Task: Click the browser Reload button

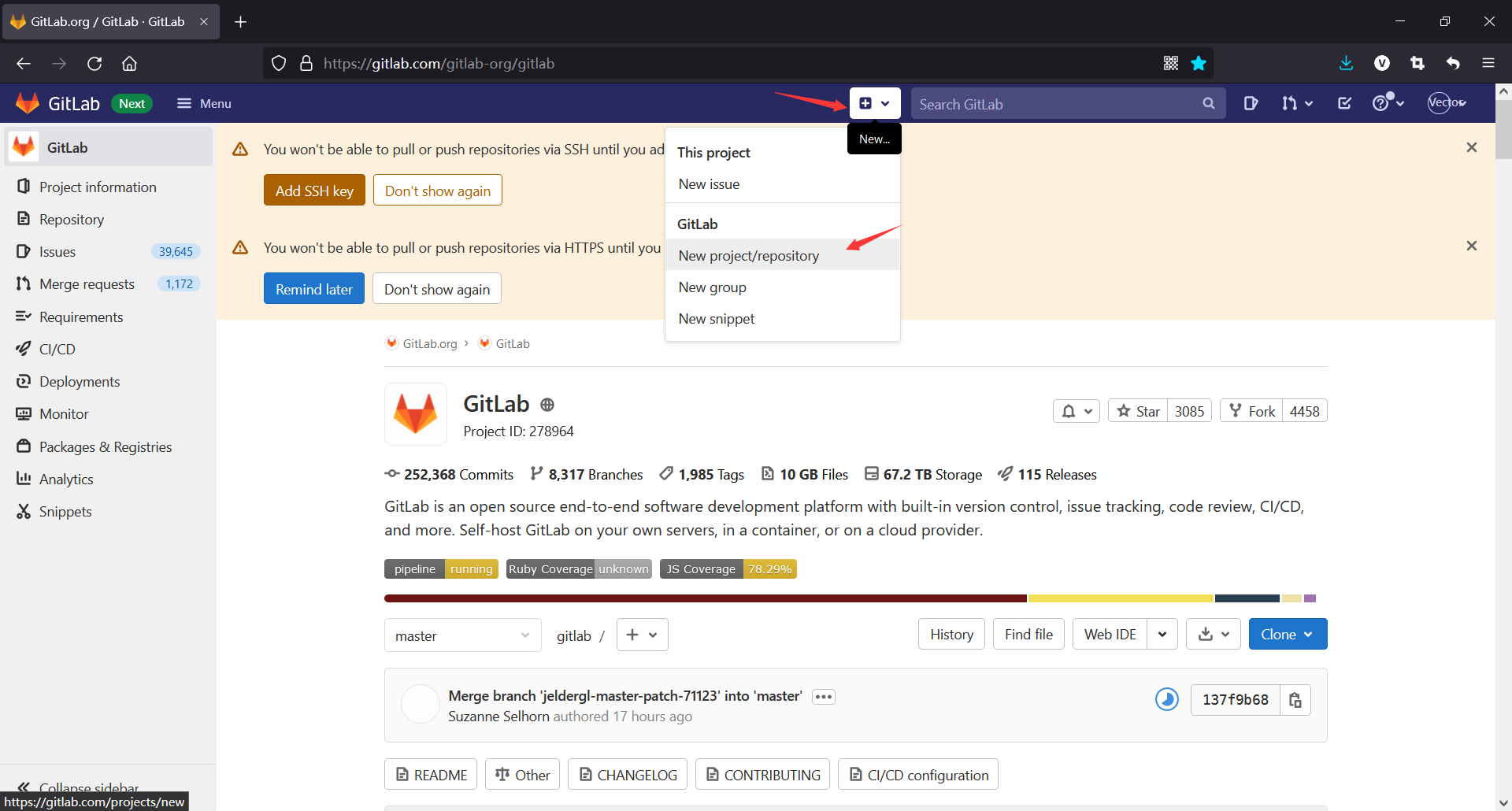Action: click(x=94, y=64)
